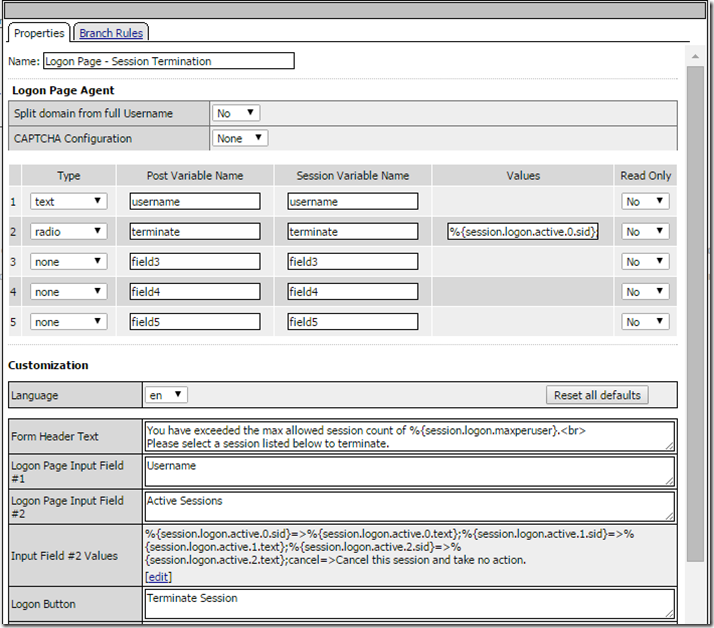714x628 pixels.
Task: Click the Values field in row 2
Action: coord(523,231)
